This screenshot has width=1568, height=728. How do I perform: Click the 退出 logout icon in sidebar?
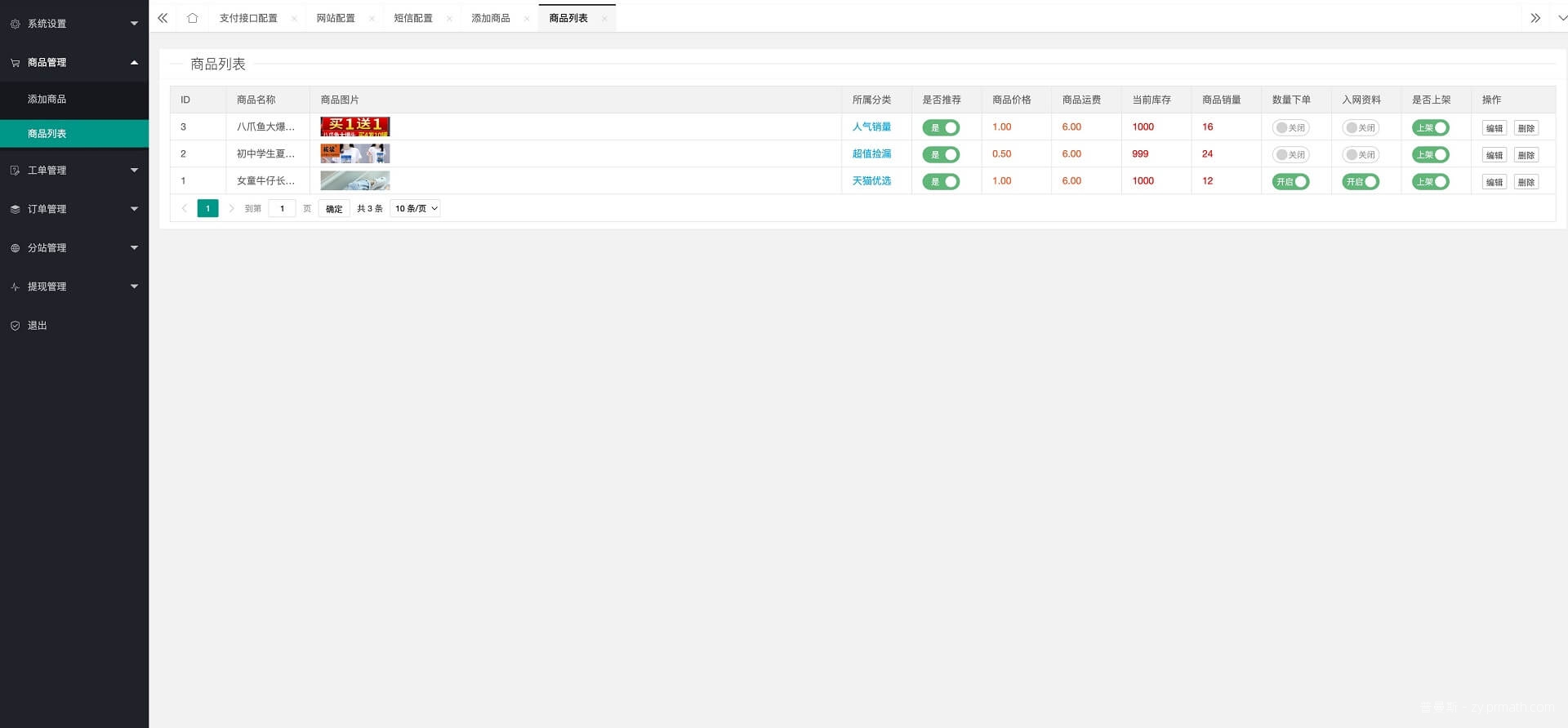(15, 326)
